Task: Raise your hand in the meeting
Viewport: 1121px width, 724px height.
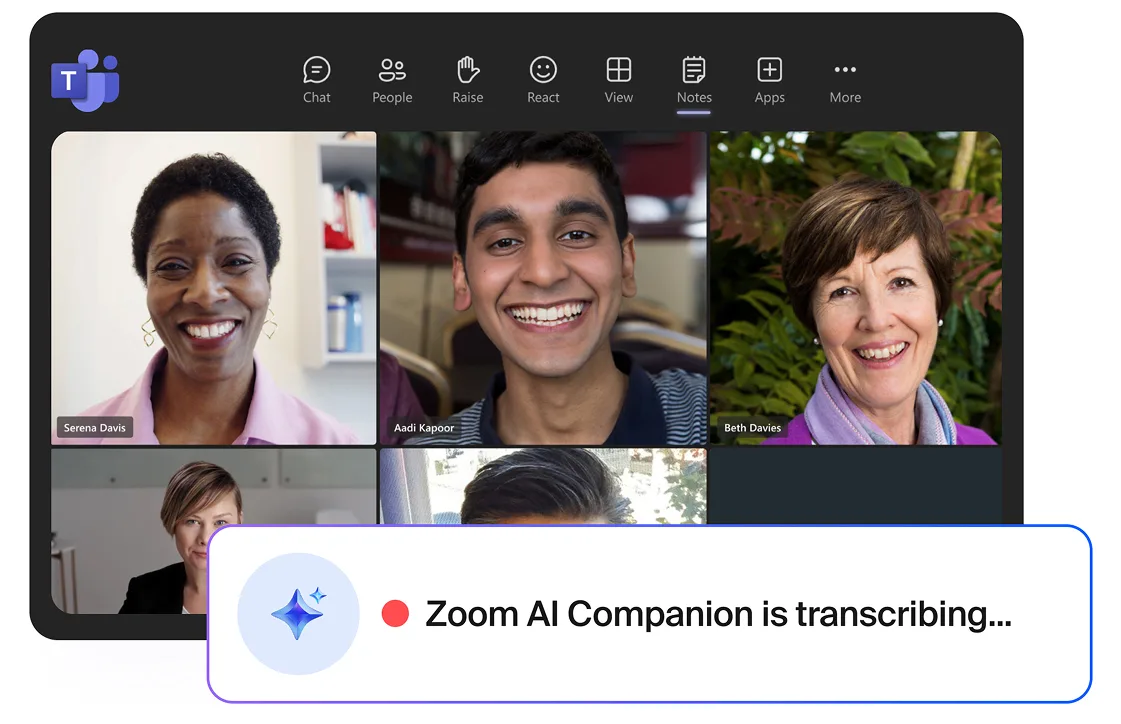Action: [x=467, y=80]
